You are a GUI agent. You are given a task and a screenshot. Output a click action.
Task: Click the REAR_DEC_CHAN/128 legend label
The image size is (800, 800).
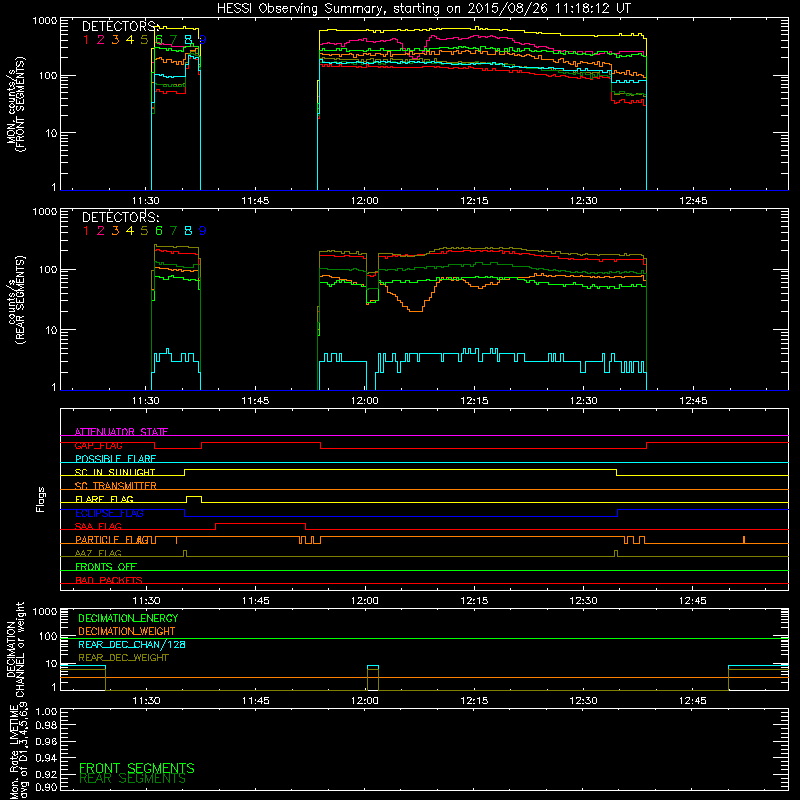pos(132,644)
